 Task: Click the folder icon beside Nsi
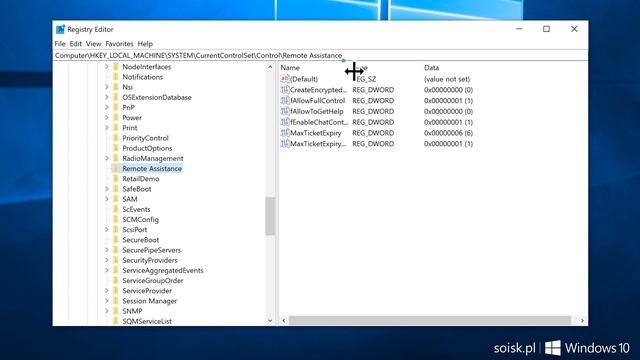click(116, 87)
